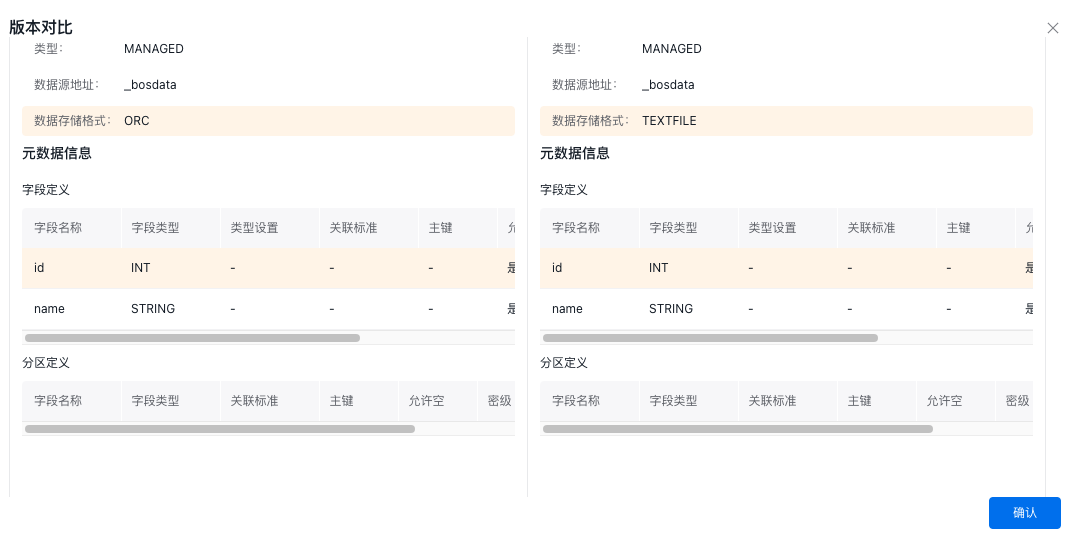Select ORC storage format value
Screen dimensions: 1070x545
point(136,121)
